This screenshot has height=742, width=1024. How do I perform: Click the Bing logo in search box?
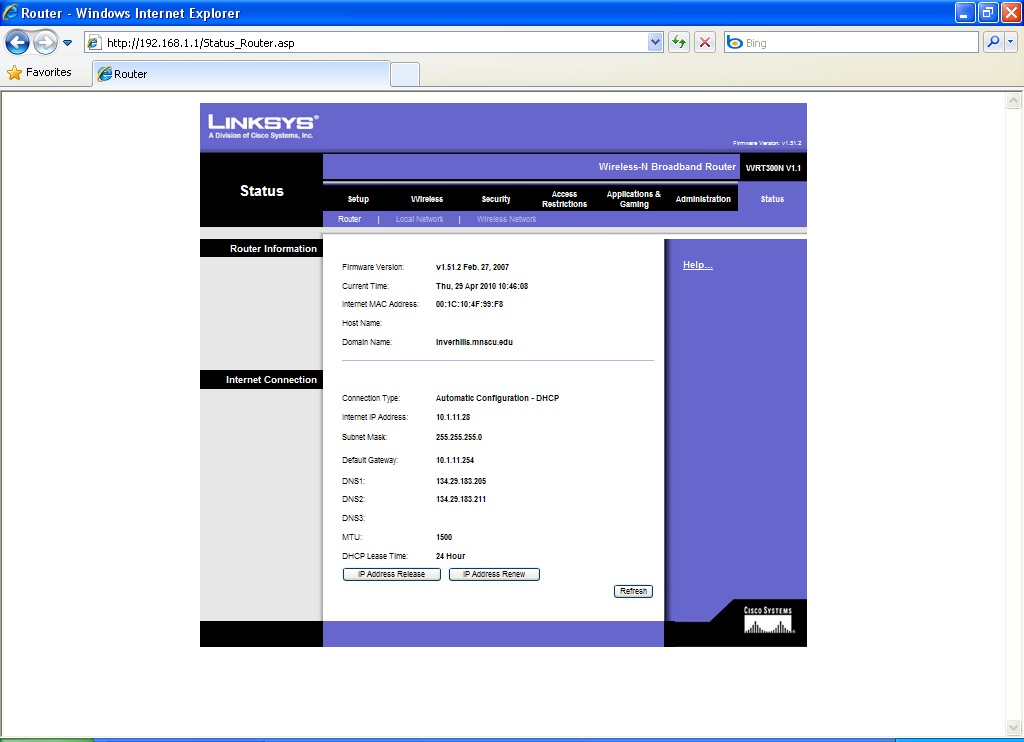click(x=735, y=43)
